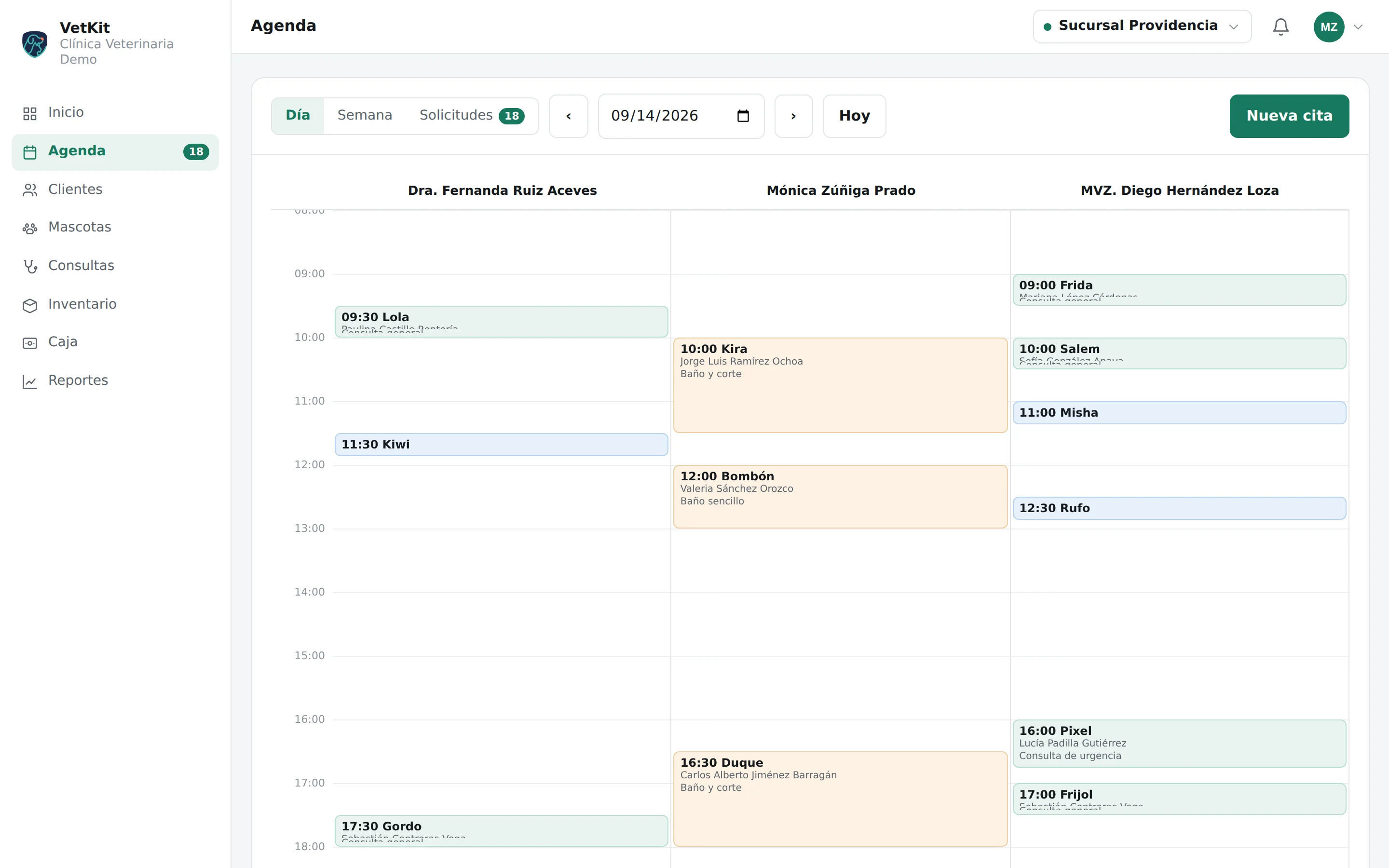The image size is (1389, 868).
Task: Click the Hoy button
Action: pos(854,116)
